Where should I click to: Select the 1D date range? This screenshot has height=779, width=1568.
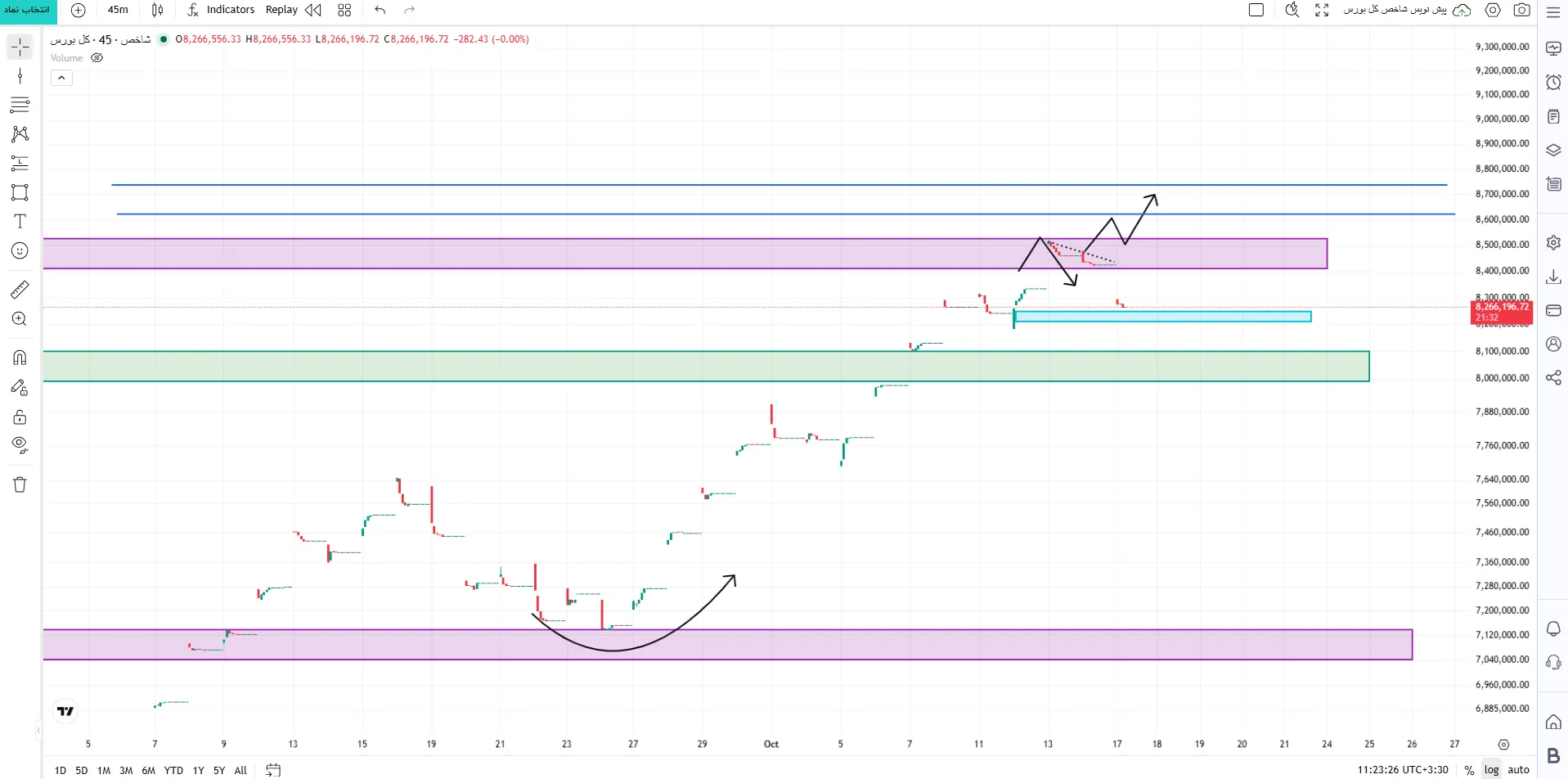point(61,770)
